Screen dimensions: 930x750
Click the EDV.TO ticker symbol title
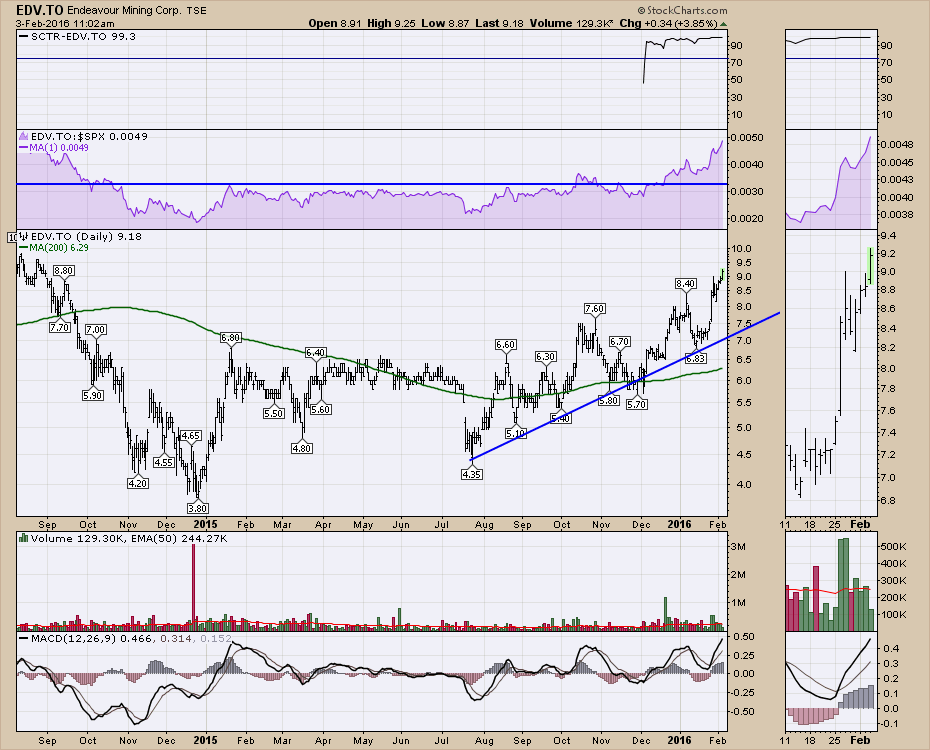40,10
